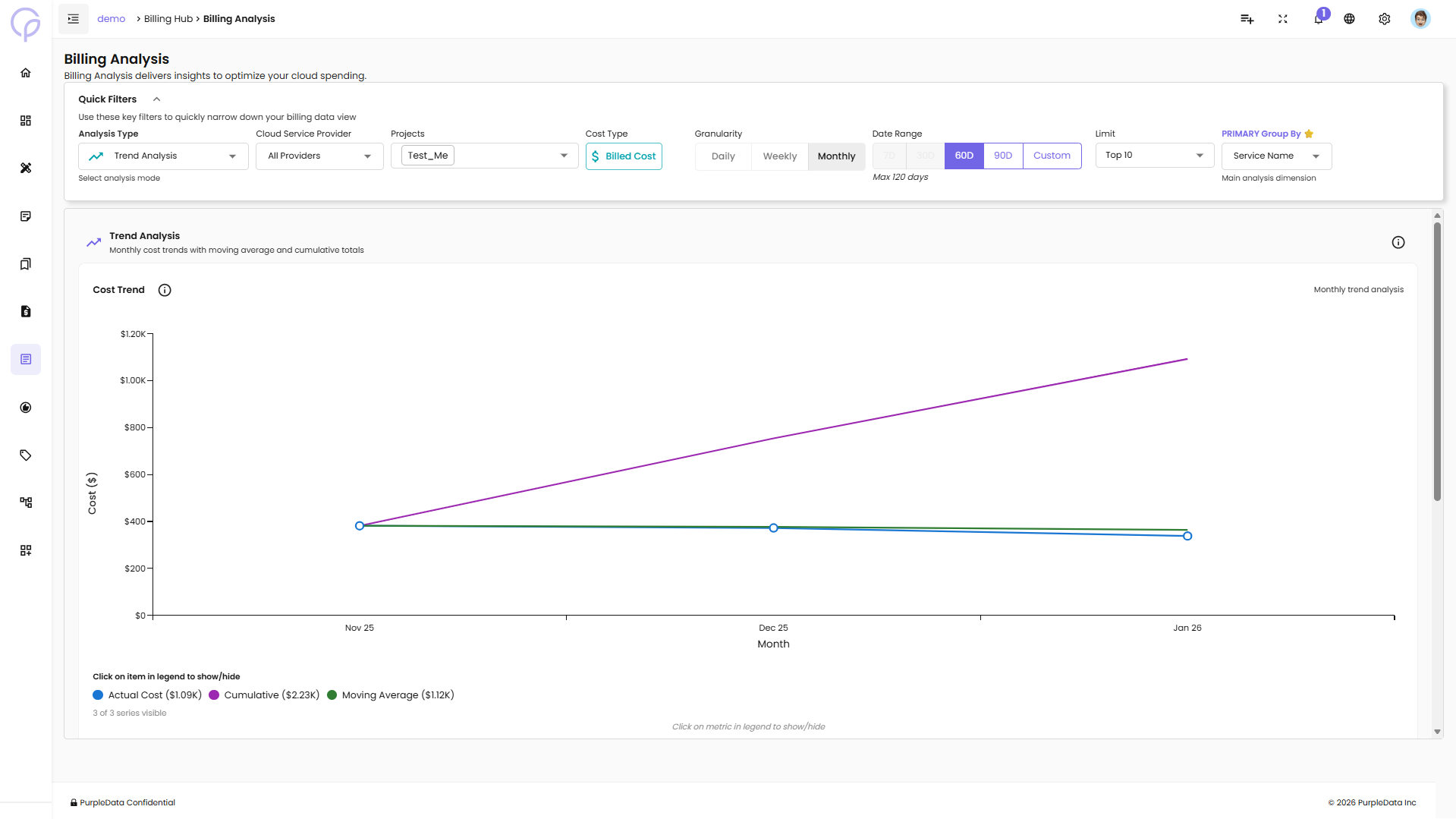The image size is (1456, 819).
Task: Expand the Cloud Service Provider dropdown
Action: coord(319,156)
